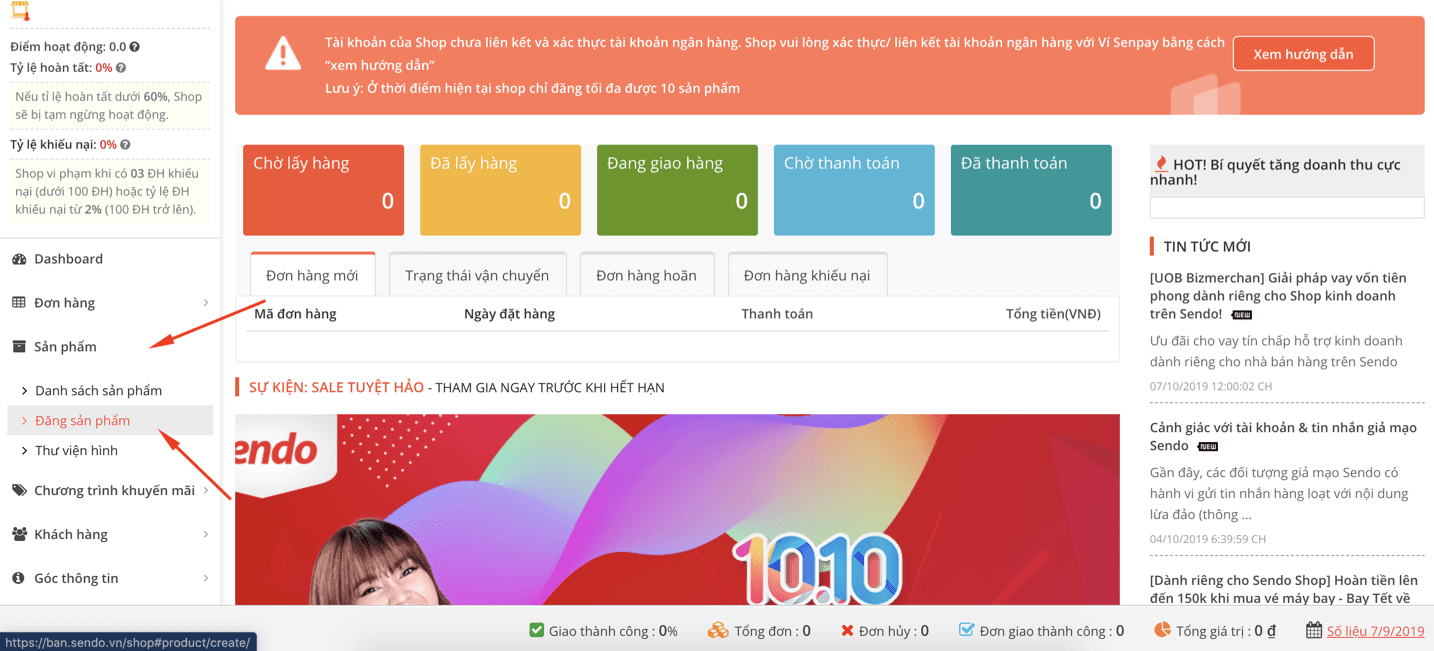Click the 04/10/2019 6:39:59 CH timestamp
The width and height of the screenshot is (1434, 651).
click(1208, 539)
